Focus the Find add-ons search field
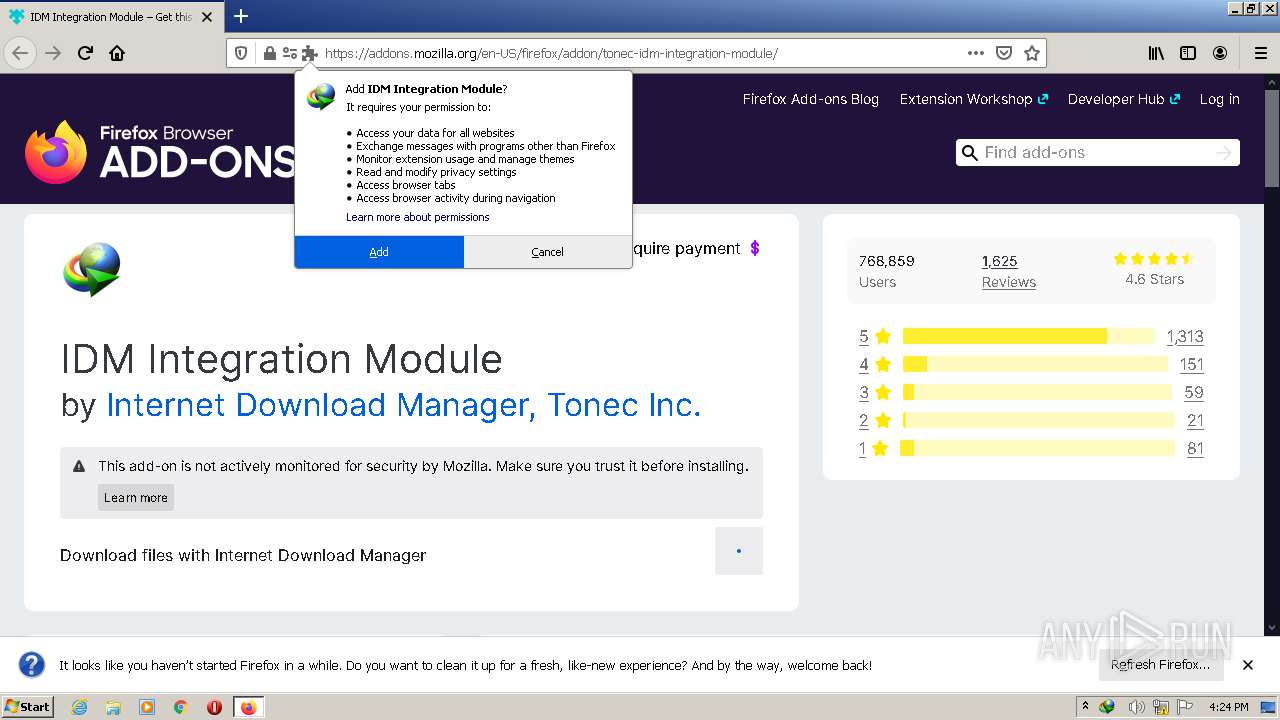 tap(1096, 152)
